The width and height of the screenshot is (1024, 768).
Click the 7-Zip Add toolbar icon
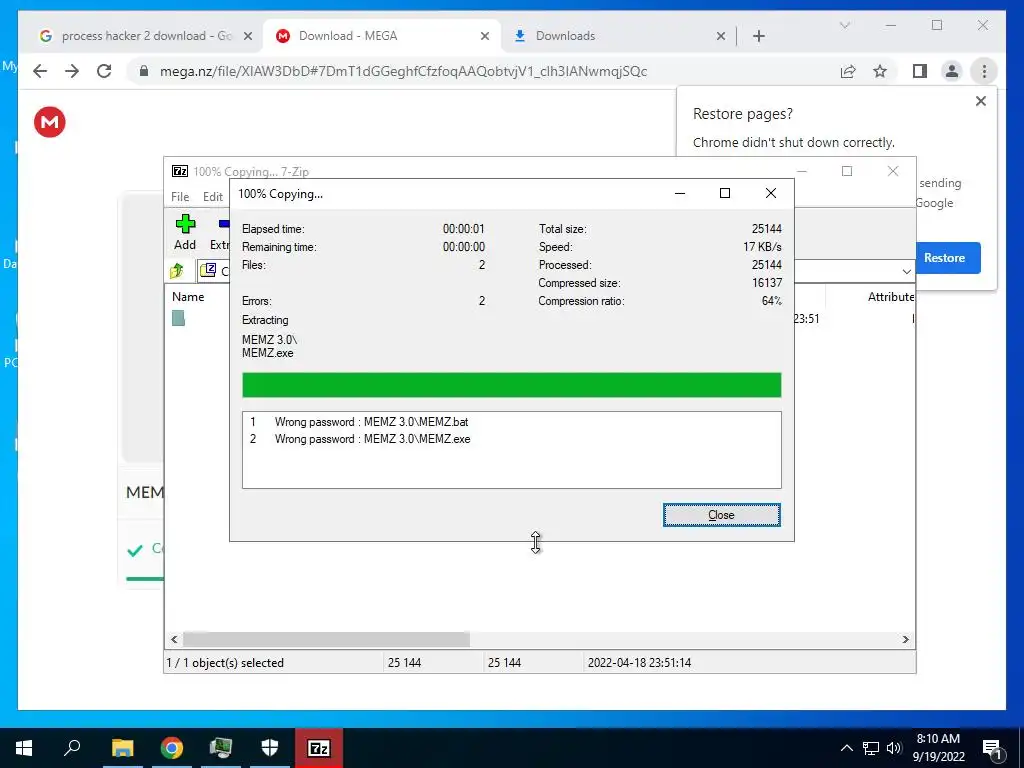(x=185, y=232)
